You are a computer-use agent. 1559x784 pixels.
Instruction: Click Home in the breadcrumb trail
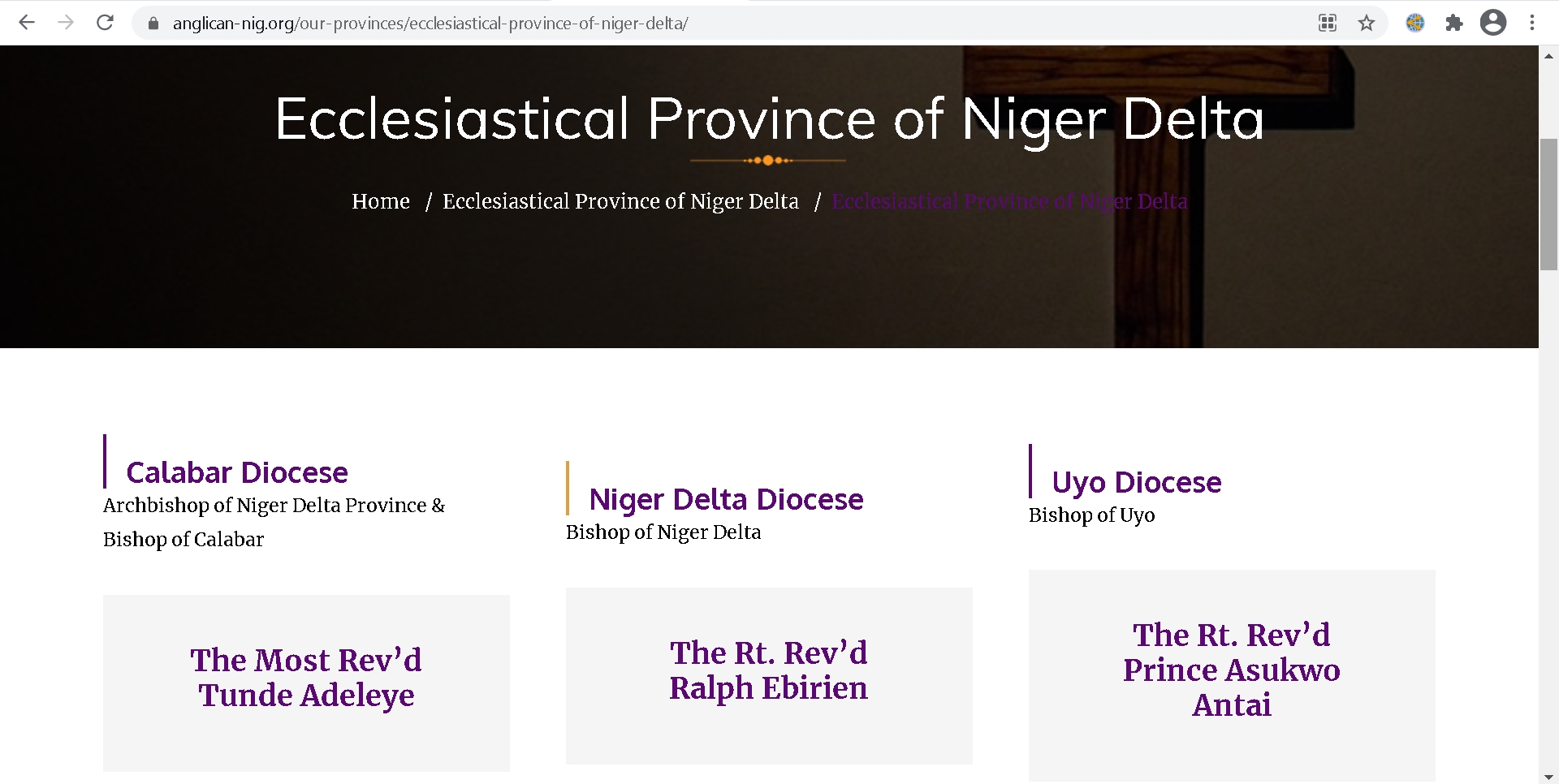pos(380,201)
